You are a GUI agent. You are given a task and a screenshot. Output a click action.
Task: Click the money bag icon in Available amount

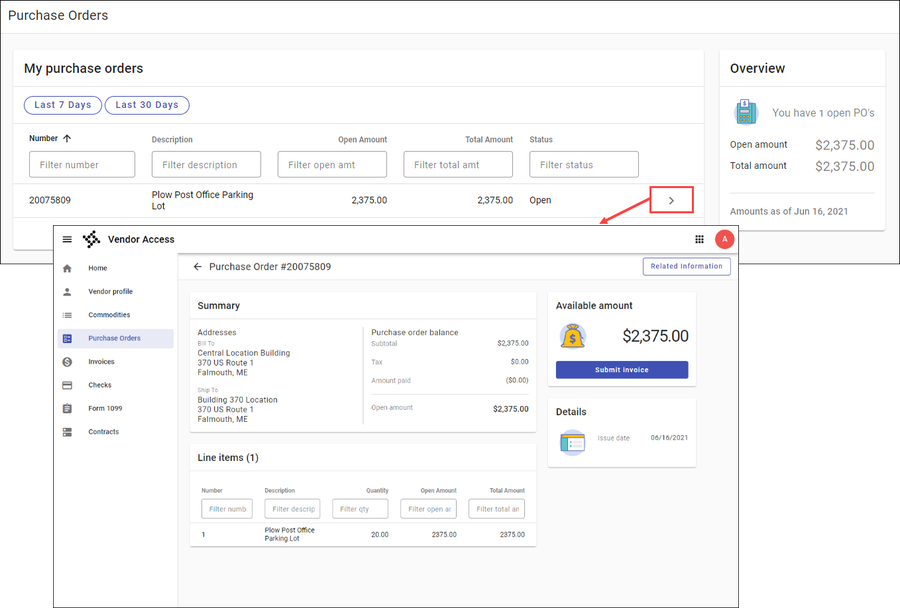572,336
